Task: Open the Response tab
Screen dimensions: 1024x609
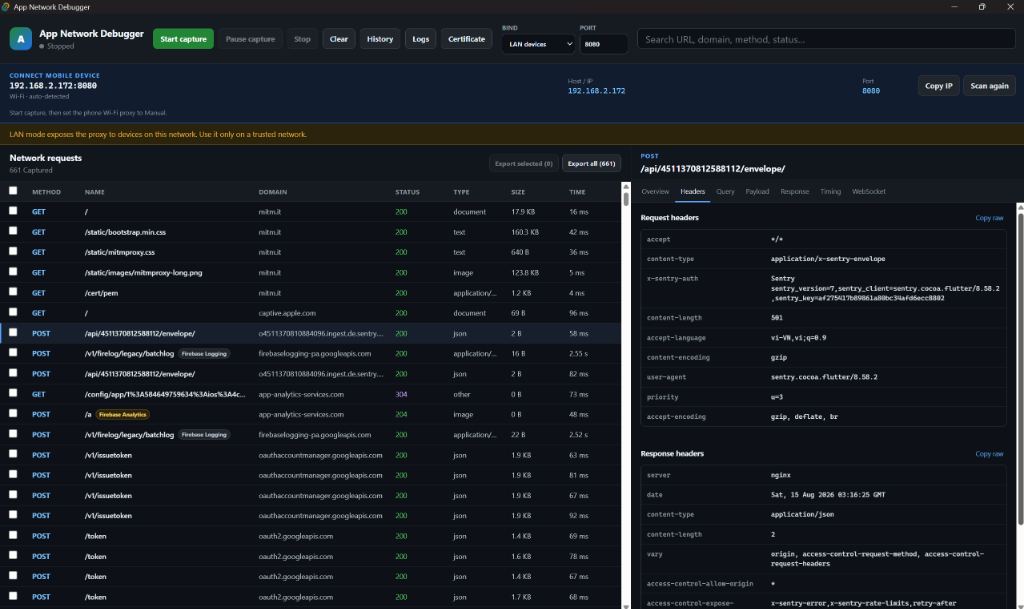Action: point(794,191)
